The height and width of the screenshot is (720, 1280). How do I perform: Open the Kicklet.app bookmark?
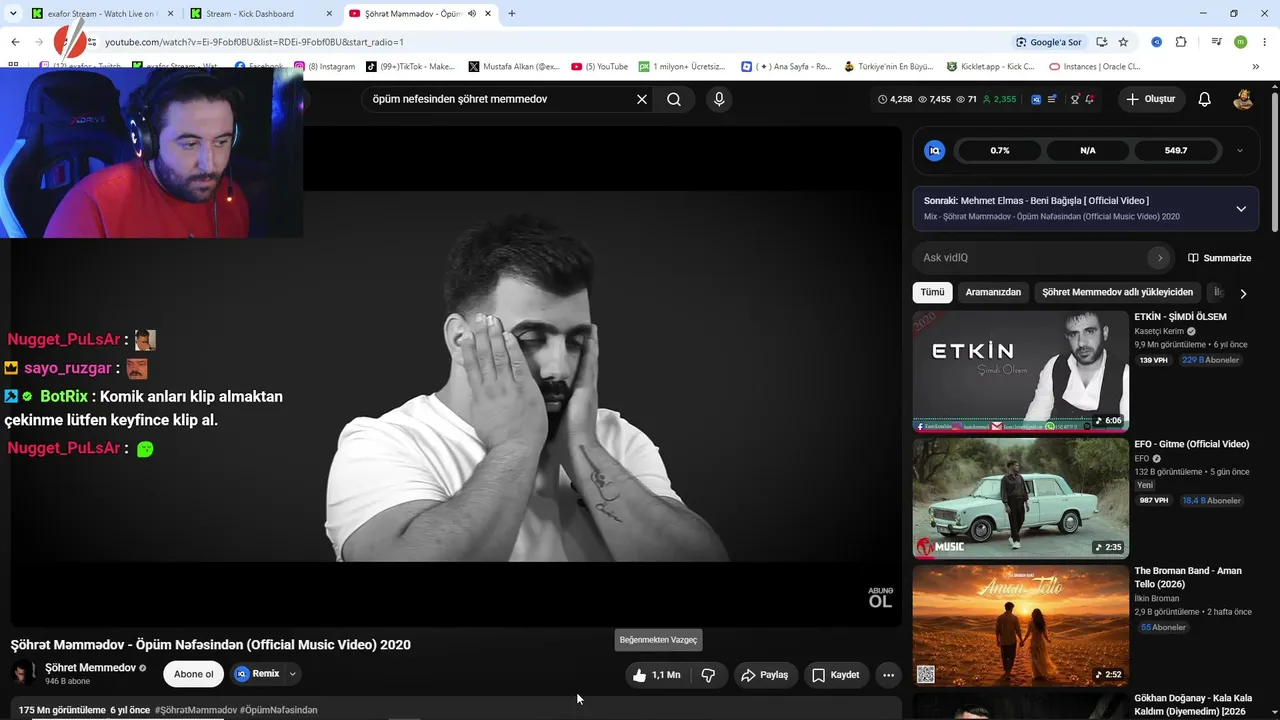(x=993, y=67)
